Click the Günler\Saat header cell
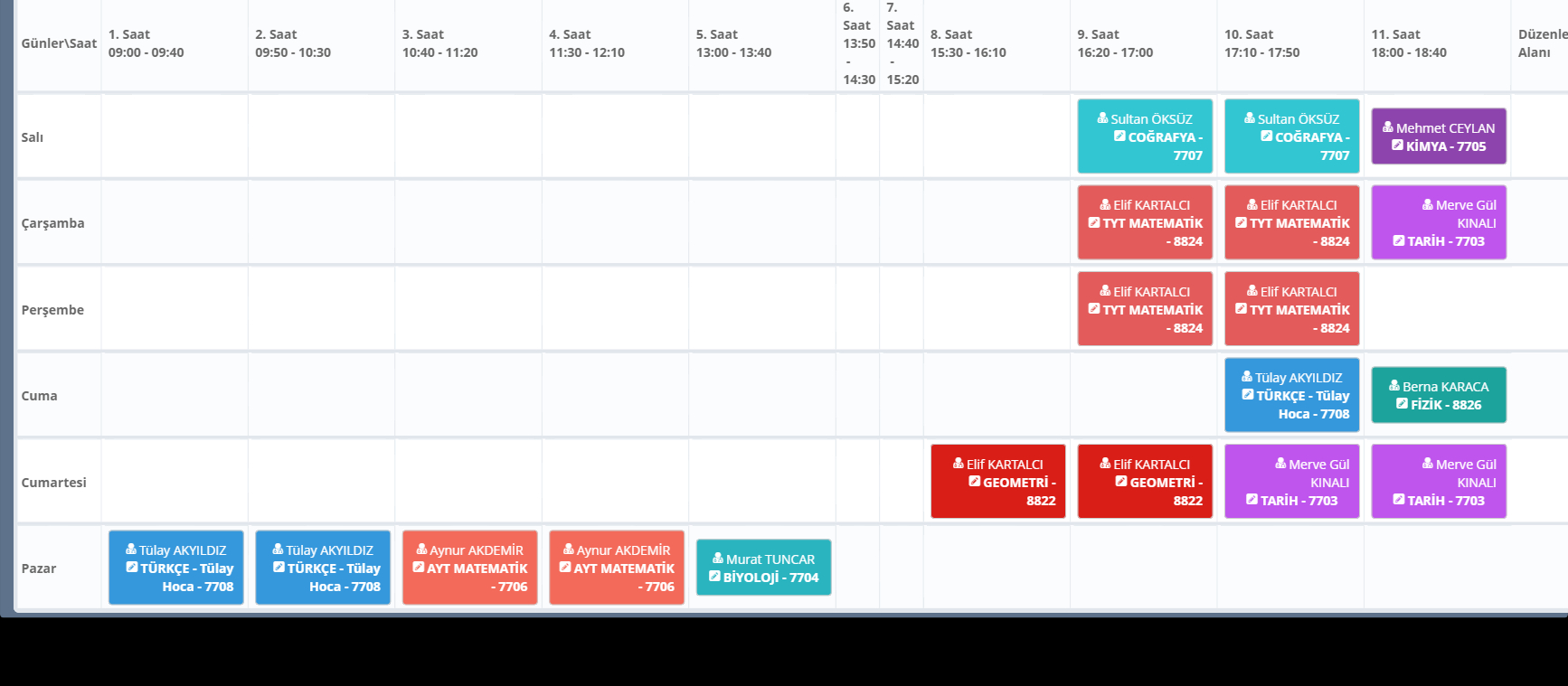The width and height of the screenshot is (1568, 686). pos(59,43)
